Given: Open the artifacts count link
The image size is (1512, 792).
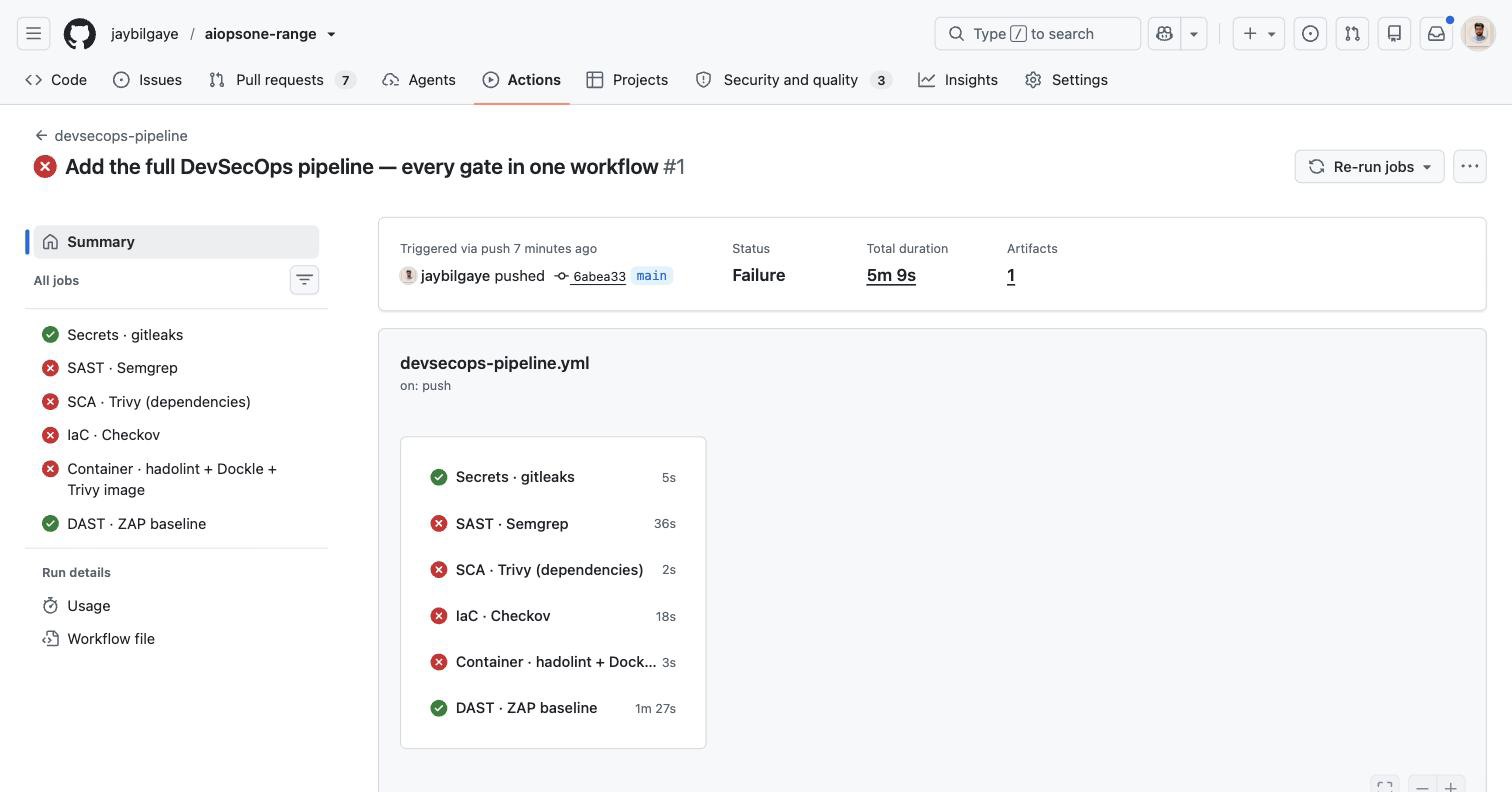Looking at the screenshot, I should click(x=1011, y=275).
